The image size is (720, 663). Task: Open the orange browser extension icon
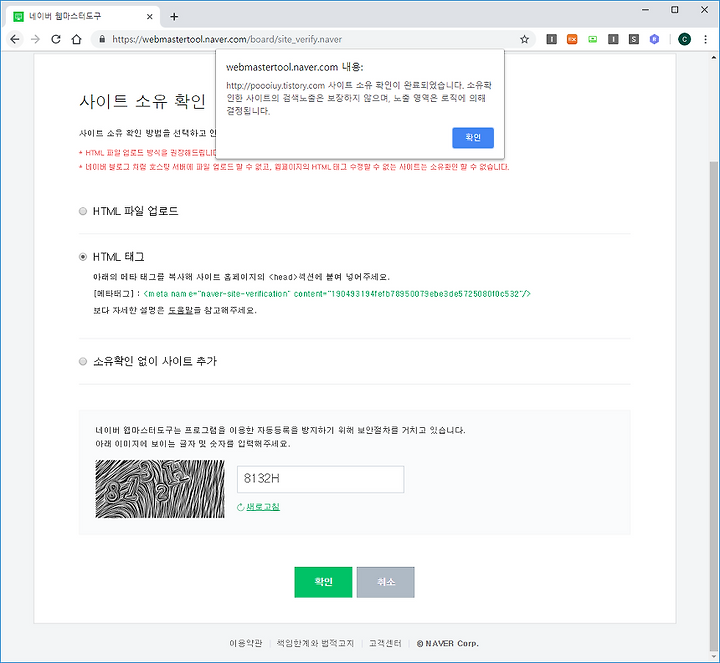[572, 39]
